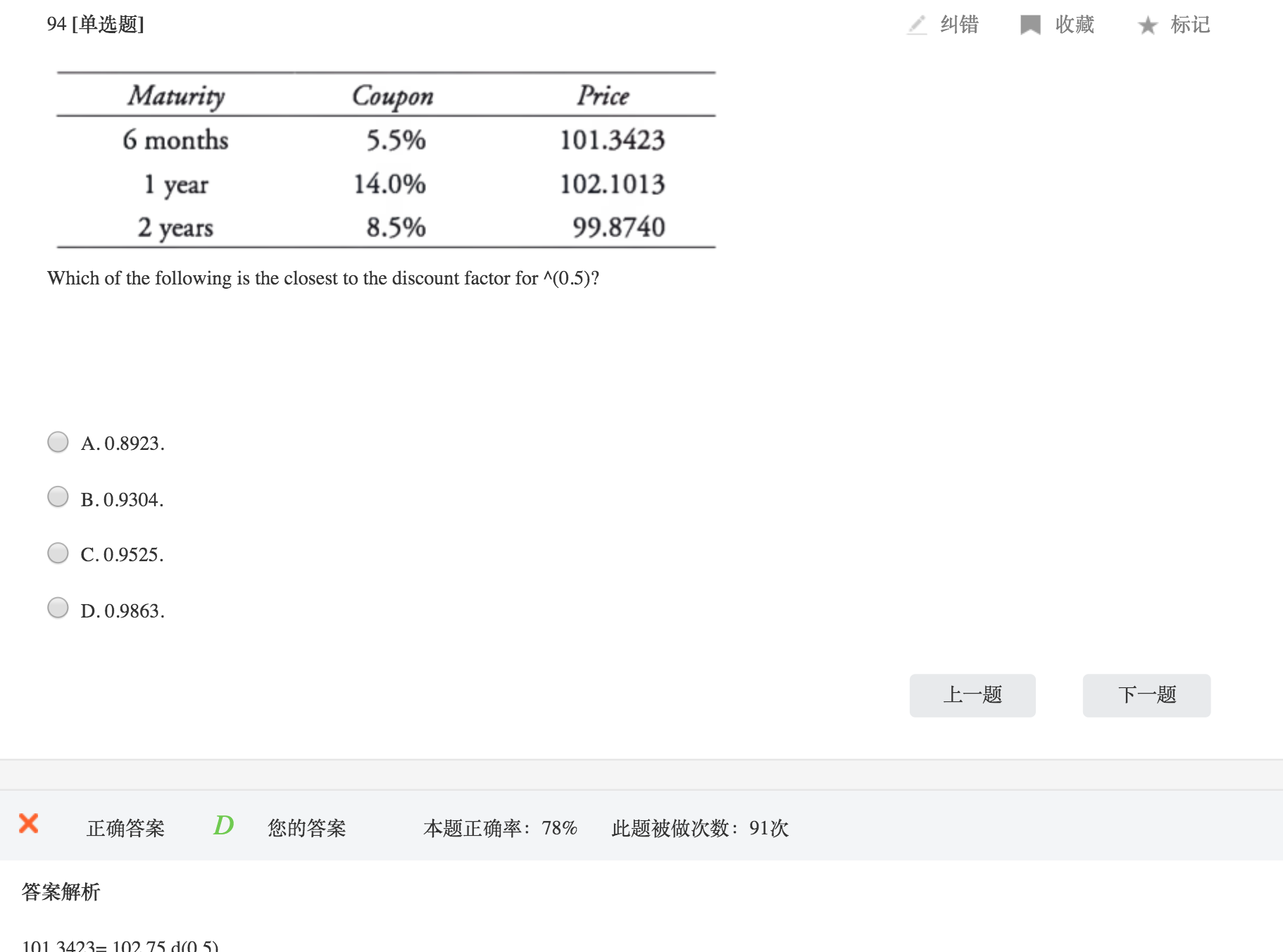Choose the radio button for option C
Viewport: 1283px width, 952px height.
click(x=58, y=553)
